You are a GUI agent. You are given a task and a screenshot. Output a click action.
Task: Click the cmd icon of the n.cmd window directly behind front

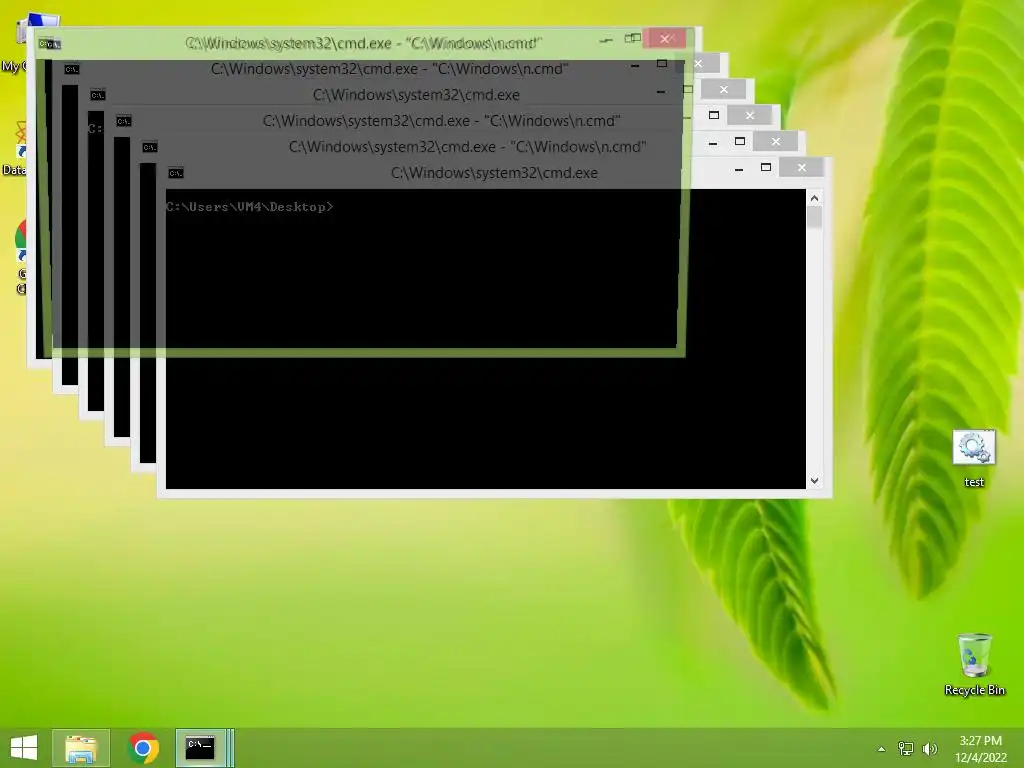pyautogui.click(x=150, y=147)
